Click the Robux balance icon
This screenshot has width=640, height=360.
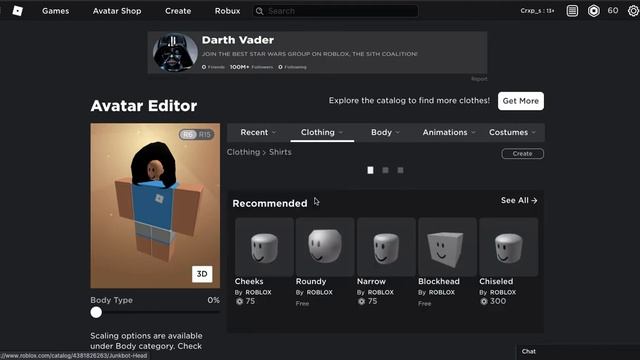tap(594, 11)
